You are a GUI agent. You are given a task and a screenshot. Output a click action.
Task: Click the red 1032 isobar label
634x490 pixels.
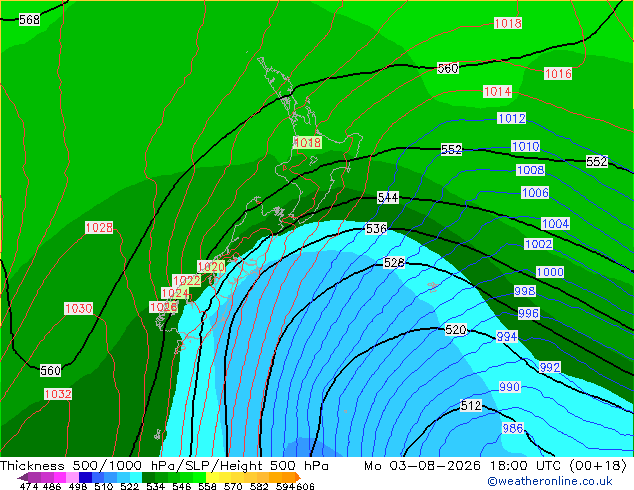[58, 394]
